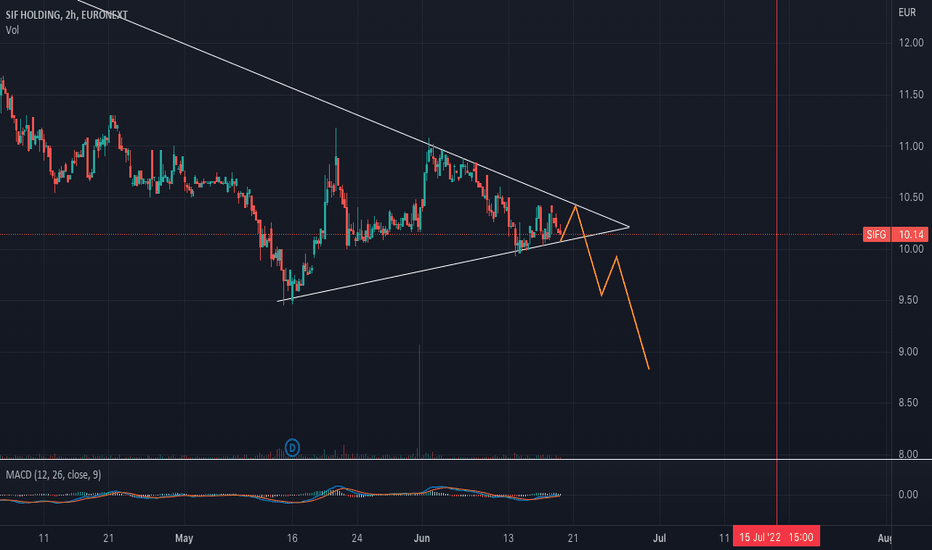Click the 16 date label on time axis
The height and width of the screenshot is (550, 932).
coord(292,538)
